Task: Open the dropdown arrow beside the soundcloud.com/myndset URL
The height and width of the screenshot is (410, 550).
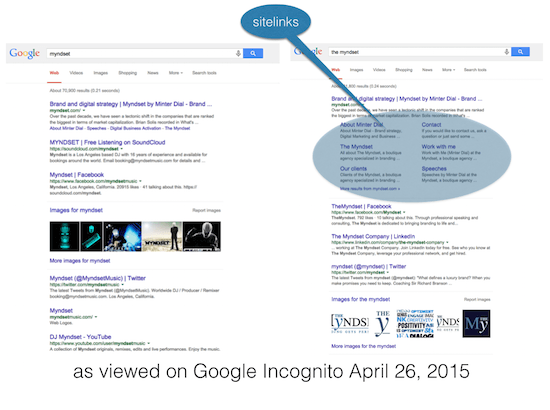Action: [x=122, y=149]
